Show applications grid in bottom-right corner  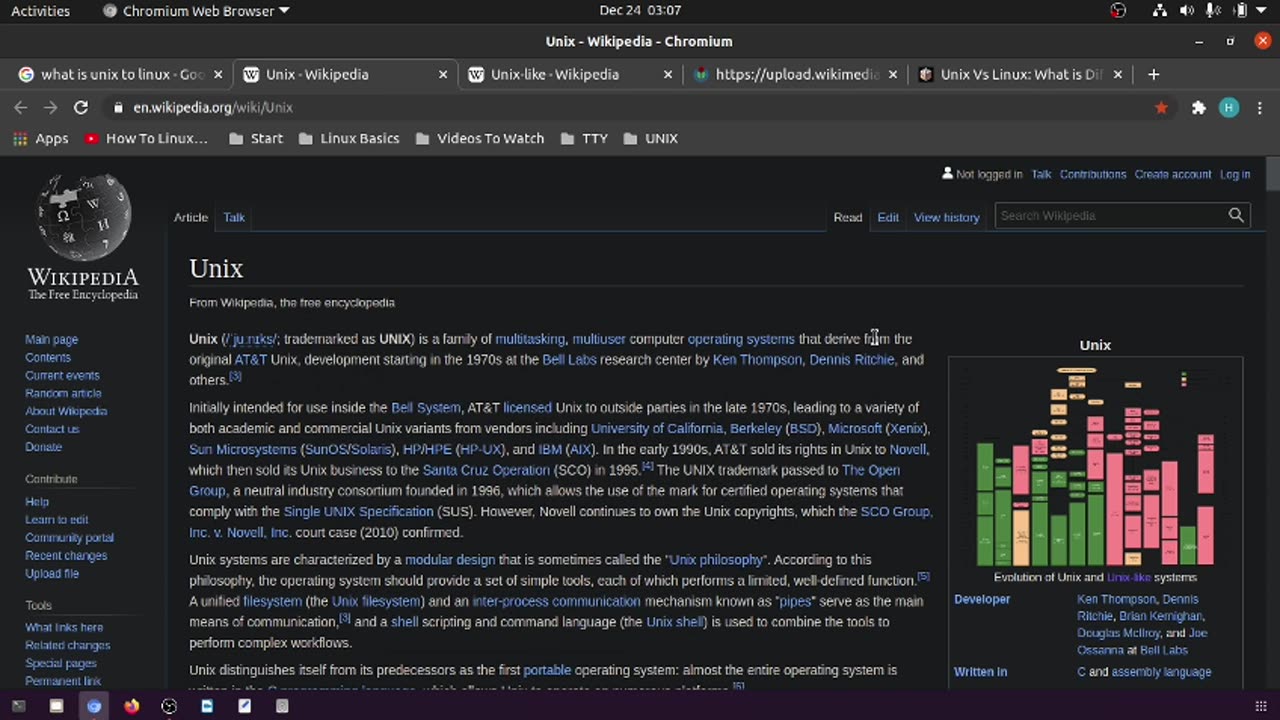1260,706
